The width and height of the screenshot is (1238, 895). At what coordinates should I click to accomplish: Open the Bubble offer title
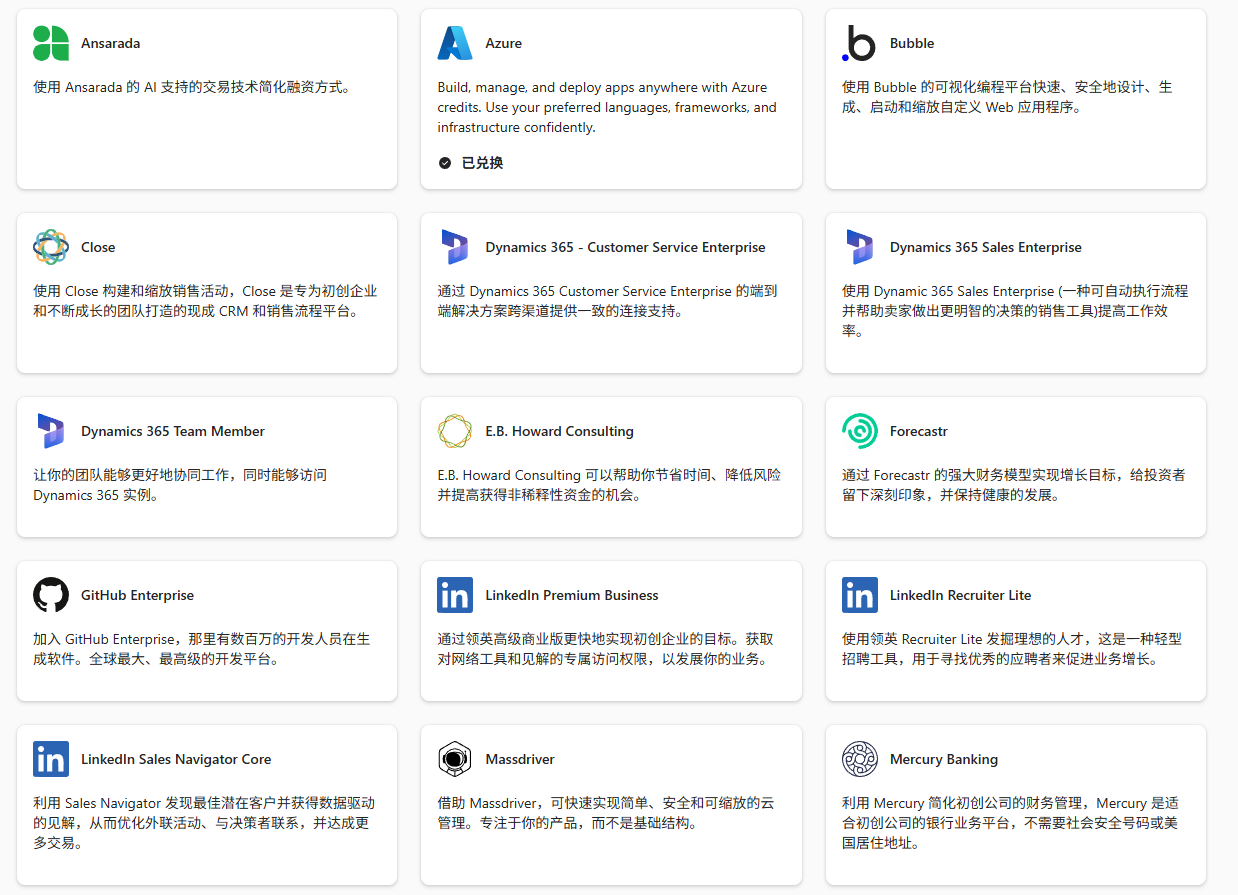912,43
